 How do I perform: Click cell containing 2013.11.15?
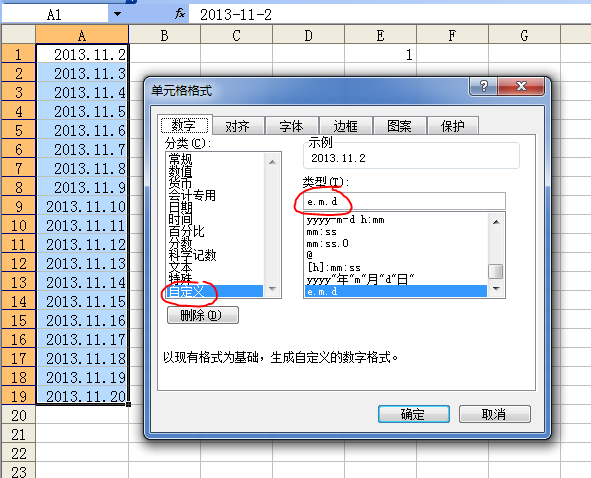tap(82, 301)
